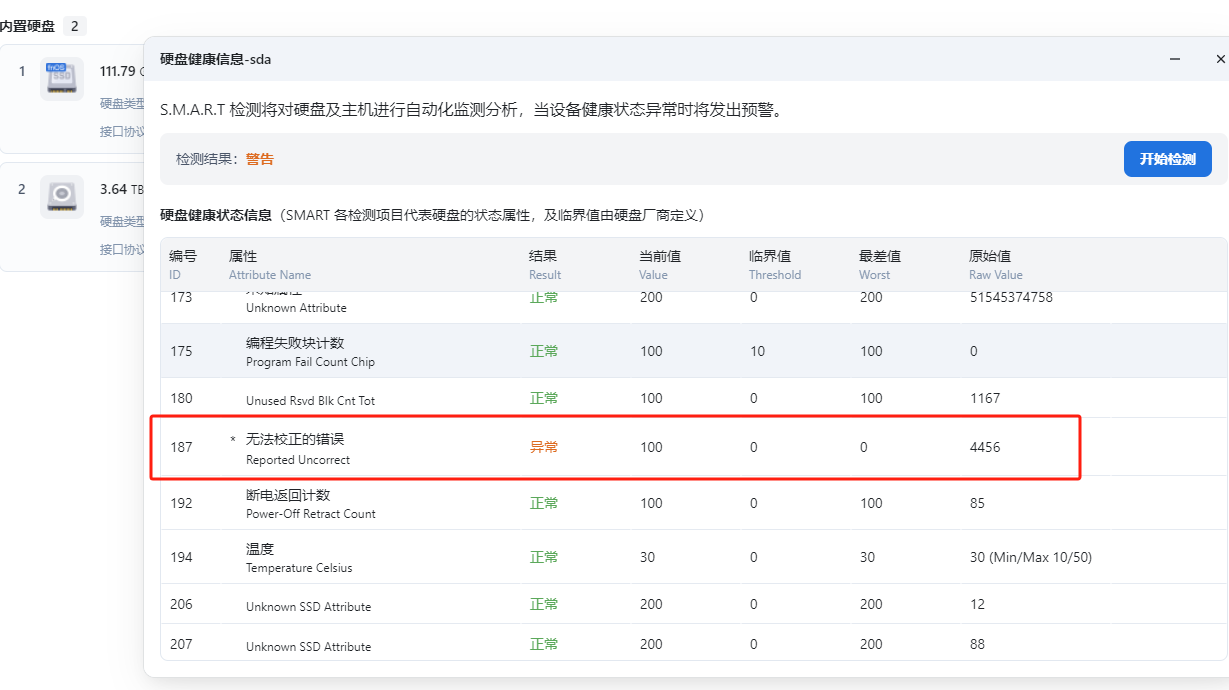The width and height of the screenshot is (1229, 690).
Task: Click the 属性 Attribute Name column header
Action: point(270,265)
